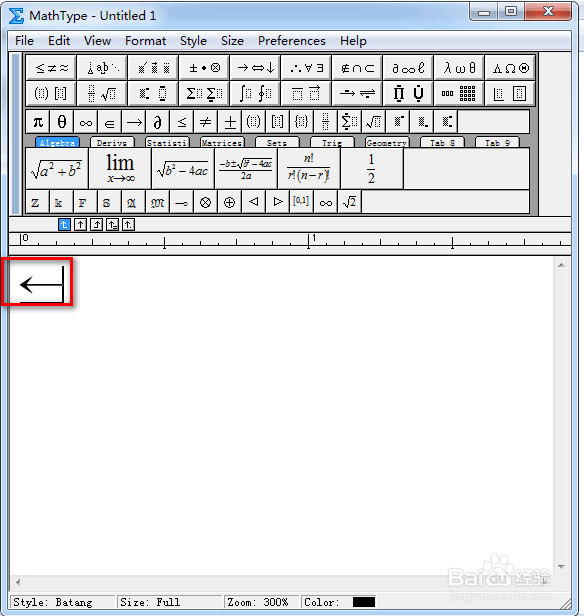584x616 pixels.
Task: Open the miscellaneous symbols palette (∂∞ℓ)
Action: [x=408, y=68]
